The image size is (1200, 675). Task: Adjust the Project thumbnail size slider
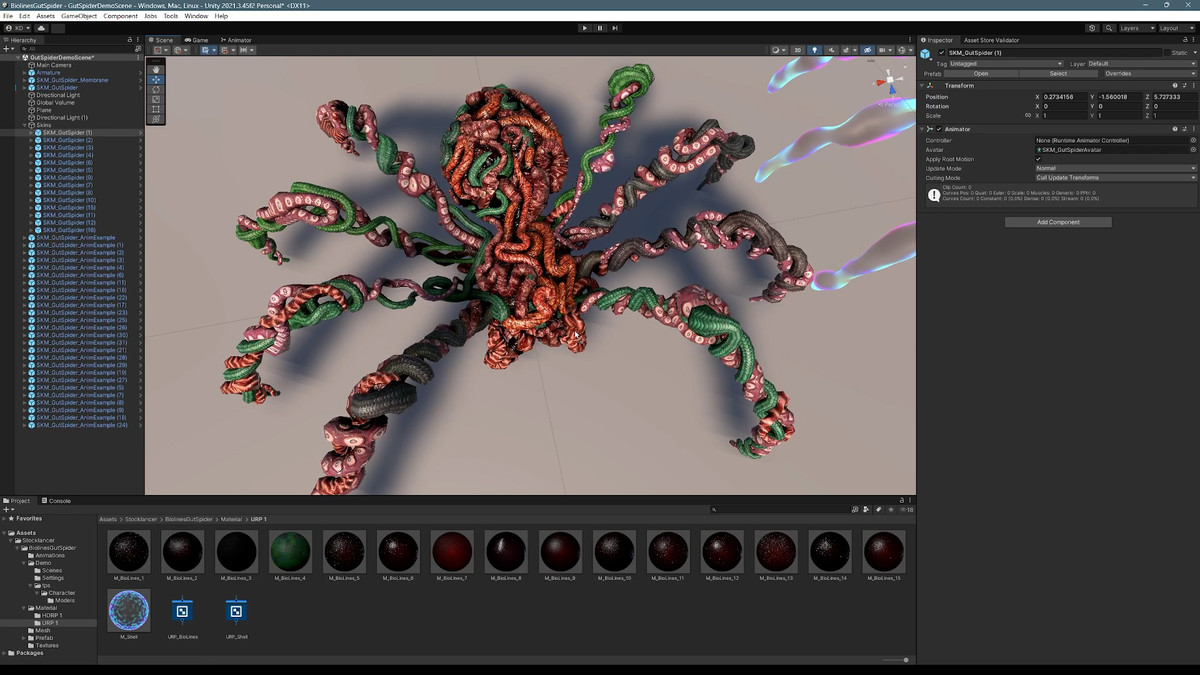click(906, 660)
